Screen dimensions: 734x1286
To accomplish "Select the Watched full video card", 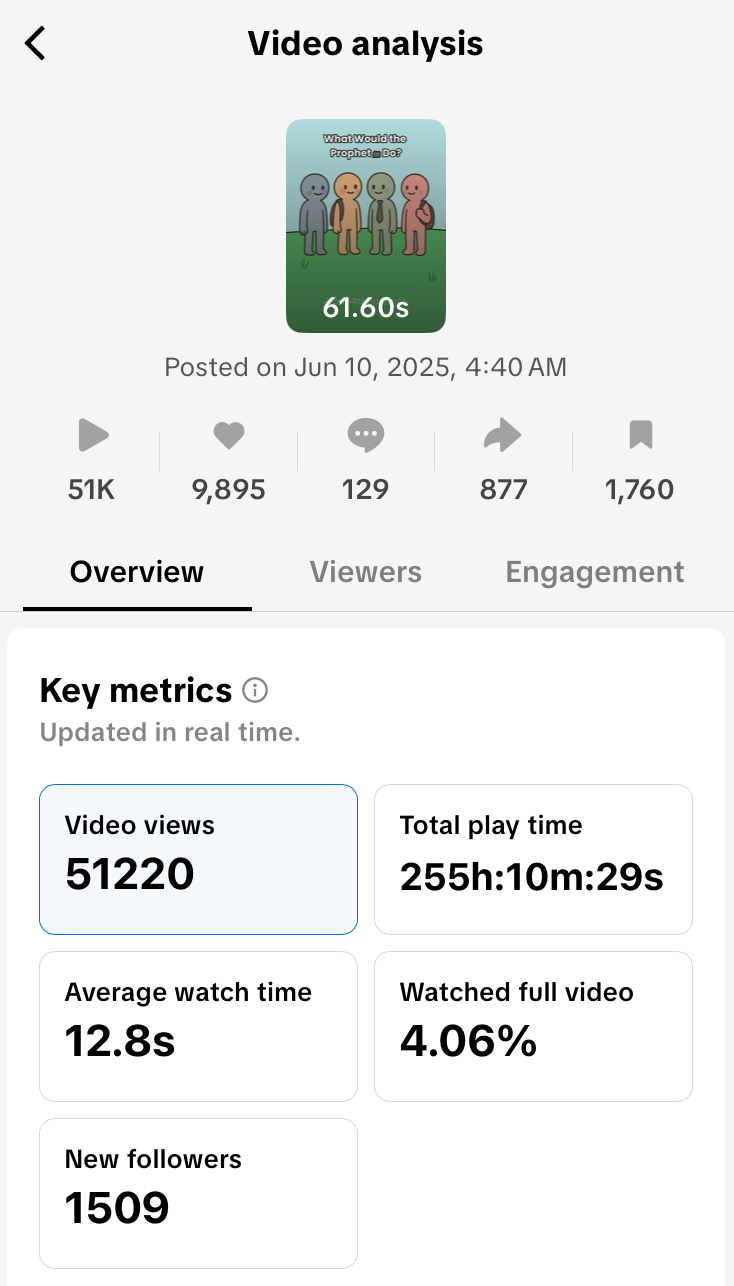I will [x=533, y=1026].
